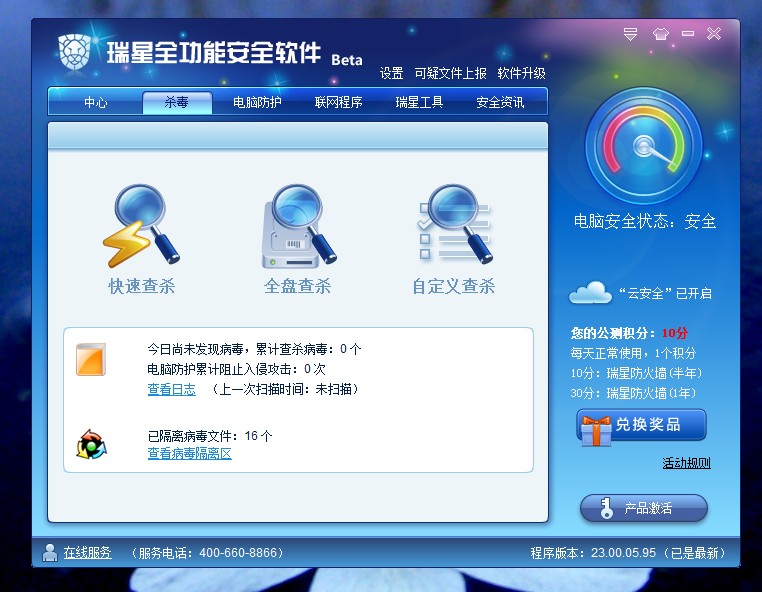This screenshot has height=592, width=762.
Task: Click the Rising lion shield logo
Action: click(74, 52)
